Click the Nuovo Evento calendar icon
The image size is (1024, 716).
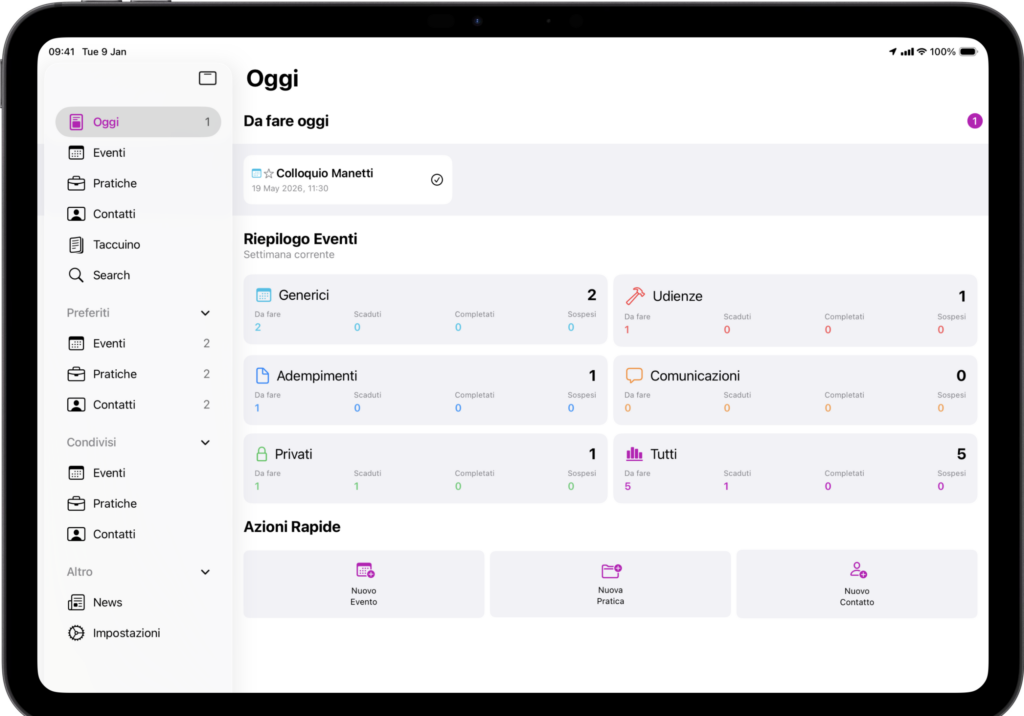pos(364,570)
